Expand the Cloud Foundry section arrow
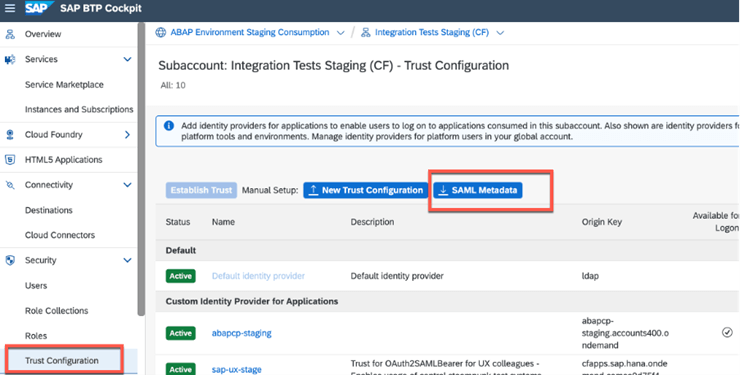This screenshot has height=375, width=740. pos(127,135)
